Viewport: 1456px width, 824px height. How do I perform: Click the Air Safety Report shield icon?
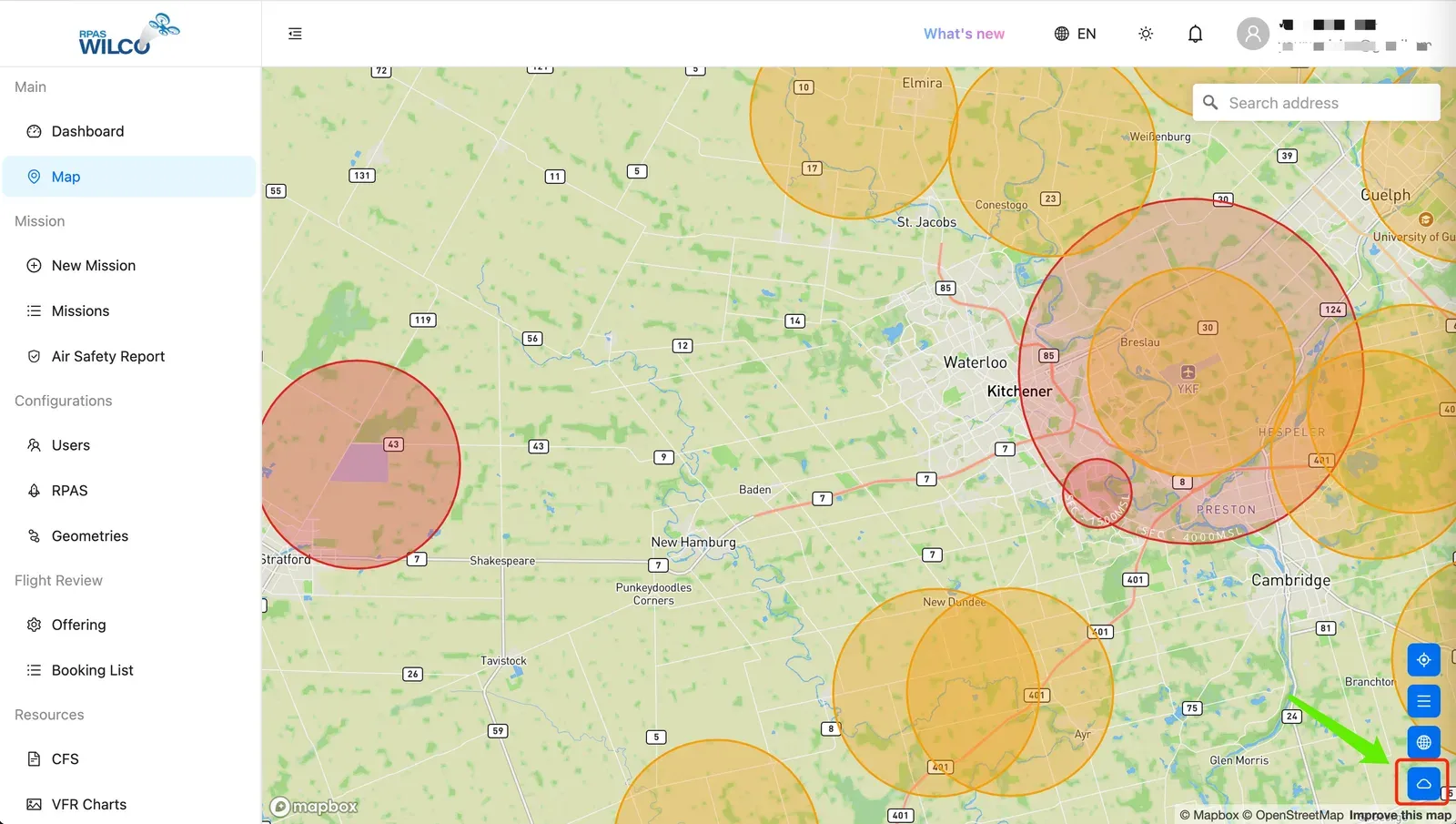34,357
